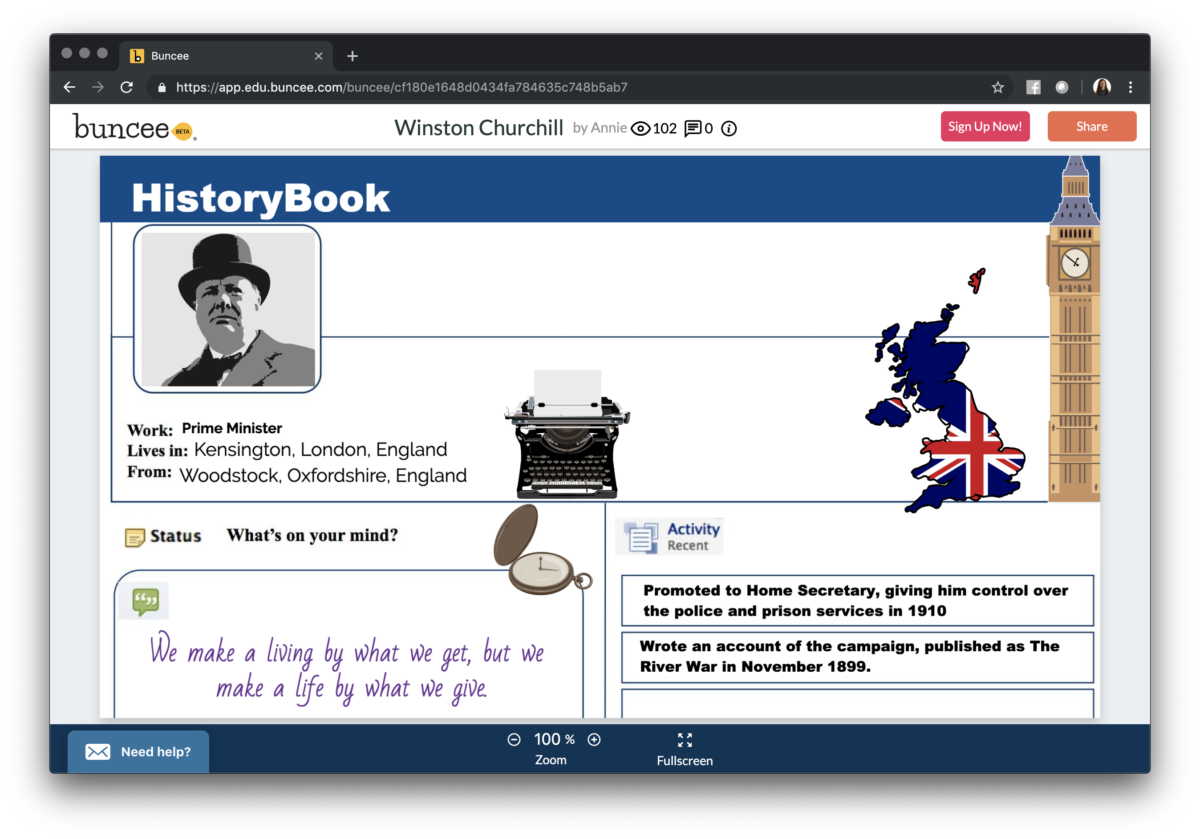
Task: Click the orange Share button
Action: coord(1091,127)
